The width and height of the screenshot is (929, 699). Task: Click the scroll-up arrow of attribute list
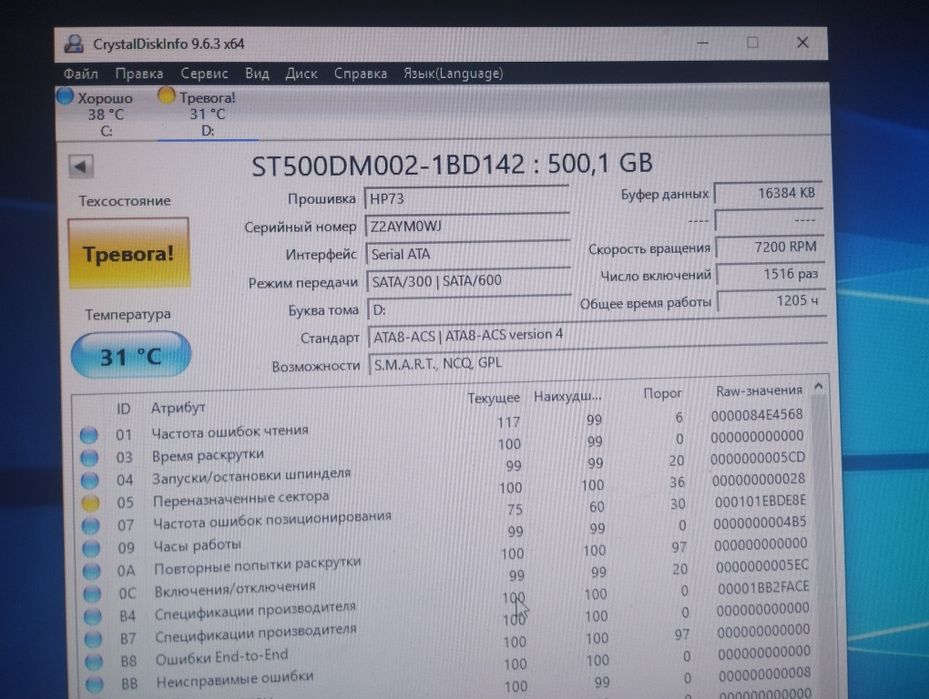click(x=818, y=386)
